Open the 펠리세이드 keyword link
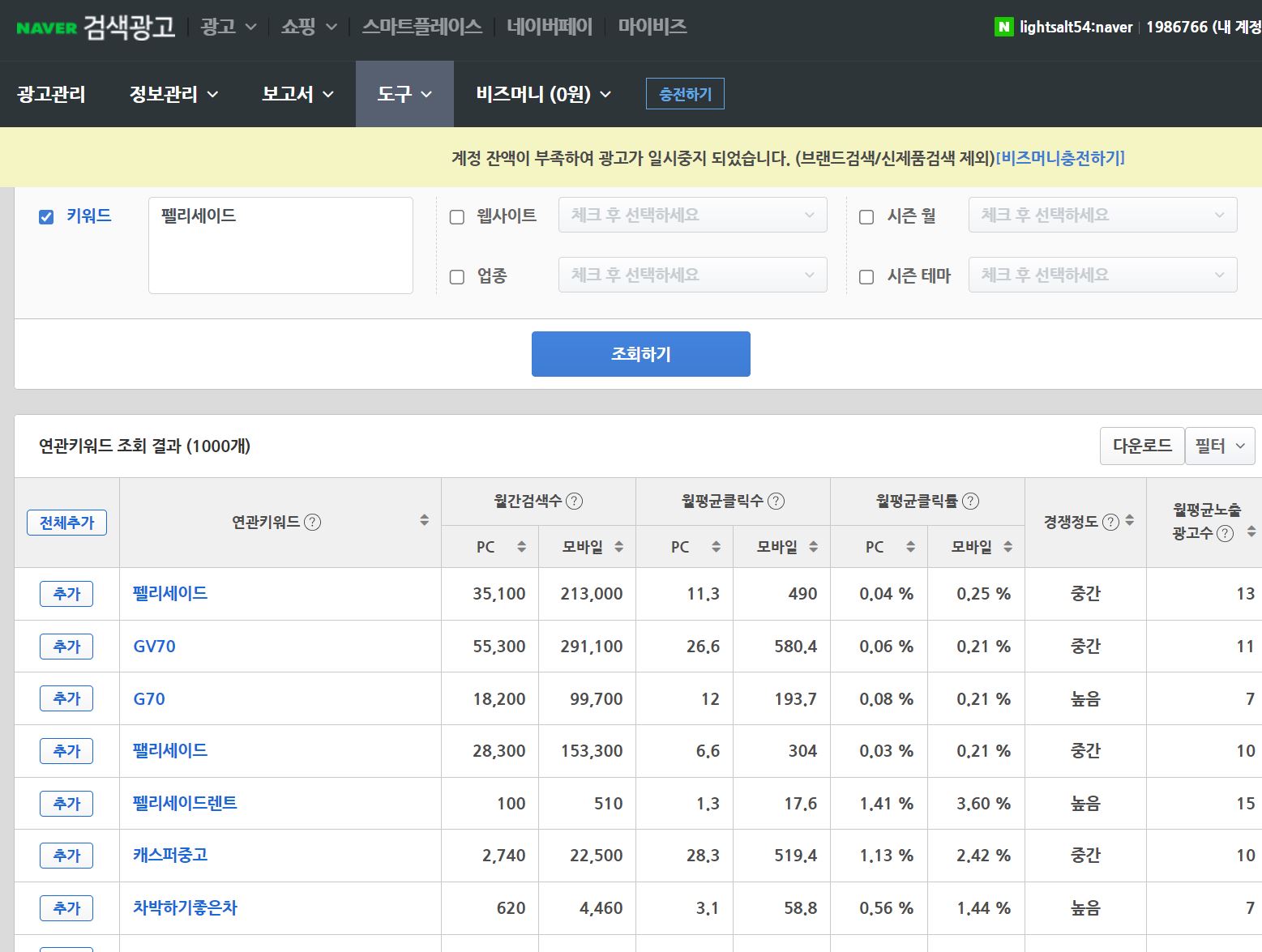 pos(170,593)
